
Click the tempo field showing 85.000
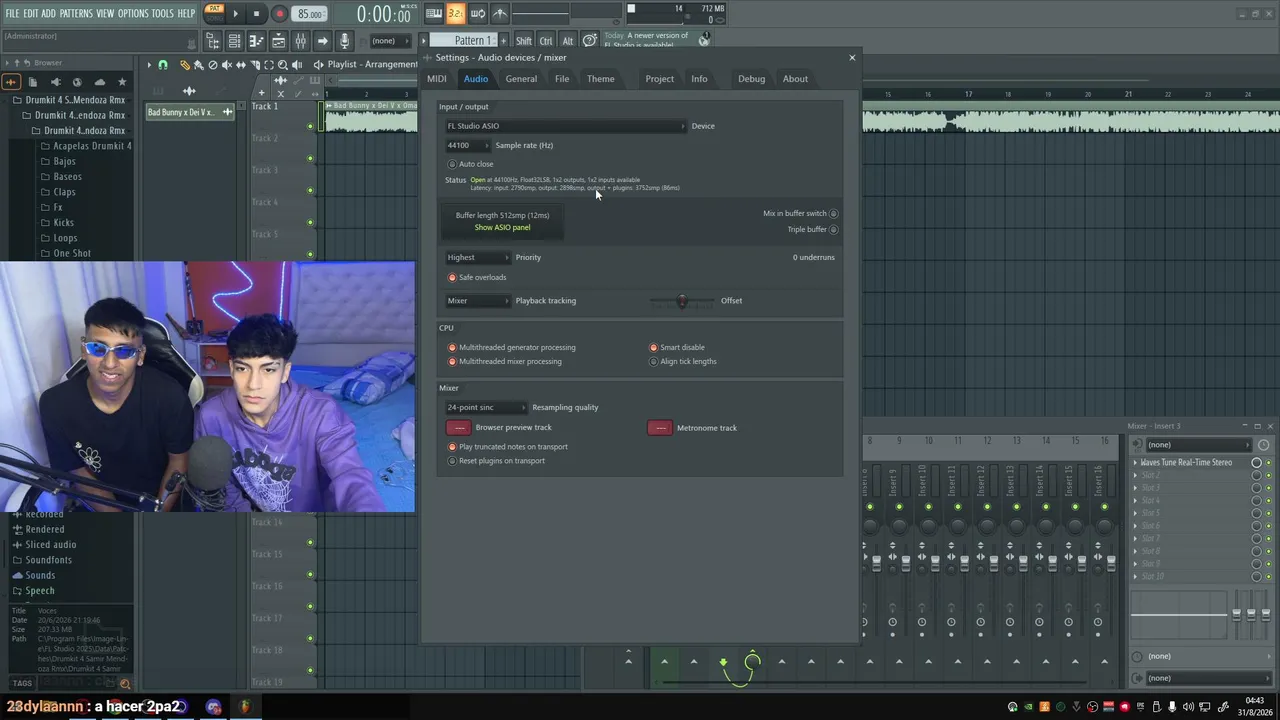[x=310, y=14]
